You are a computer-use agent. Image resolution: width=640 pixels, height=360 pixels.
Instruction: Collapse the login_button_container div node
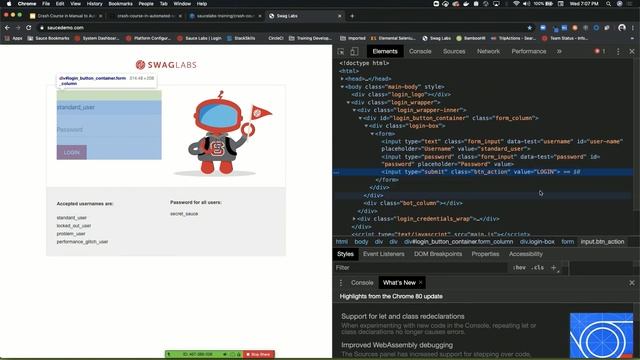point(360,118)
